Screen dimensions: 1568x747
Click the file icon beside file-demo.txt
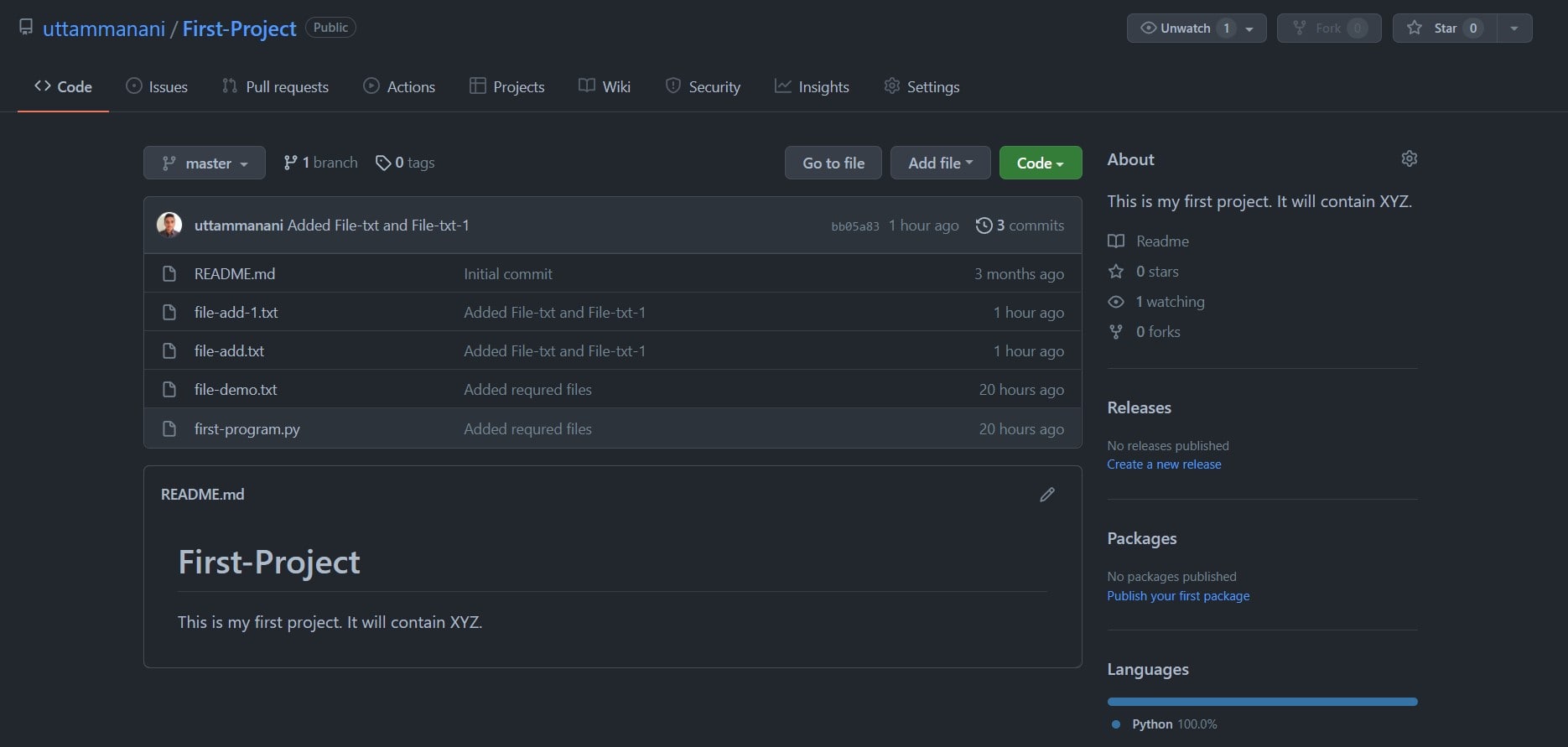click(169, 389)
